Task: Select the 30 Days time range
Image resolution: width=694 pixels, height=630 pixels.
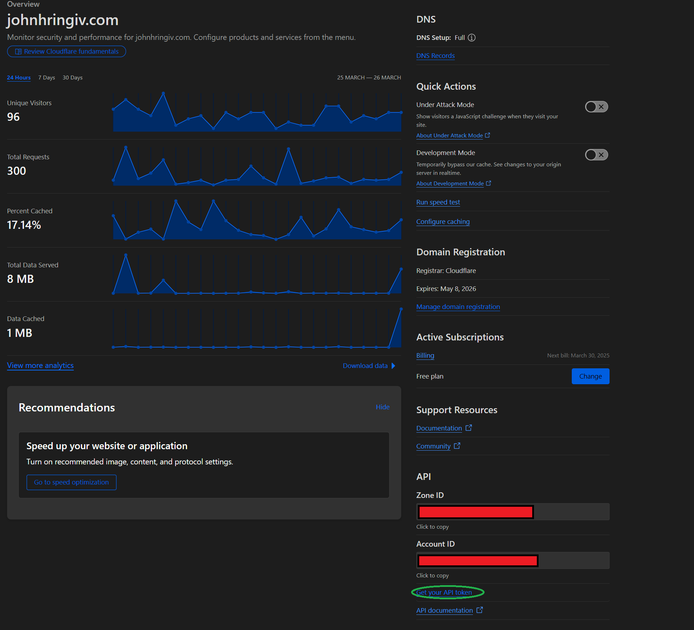Action: pos(72,77)
